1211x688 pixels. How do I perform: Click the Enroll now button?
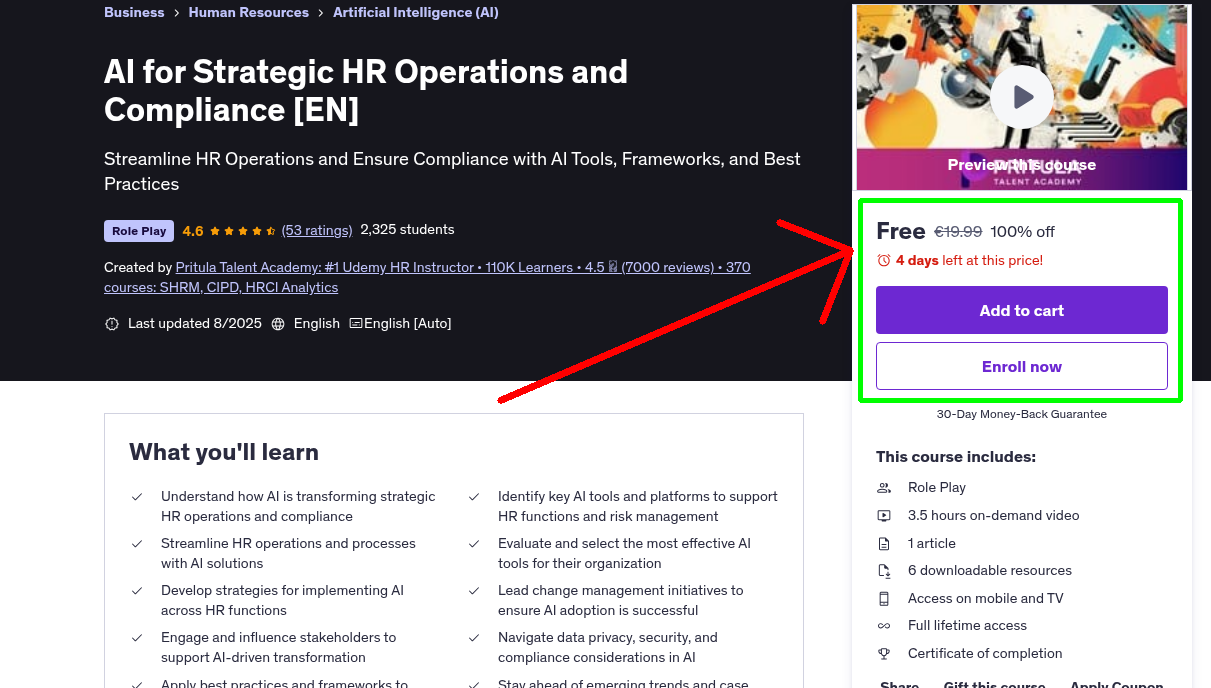pos(1022,366)
